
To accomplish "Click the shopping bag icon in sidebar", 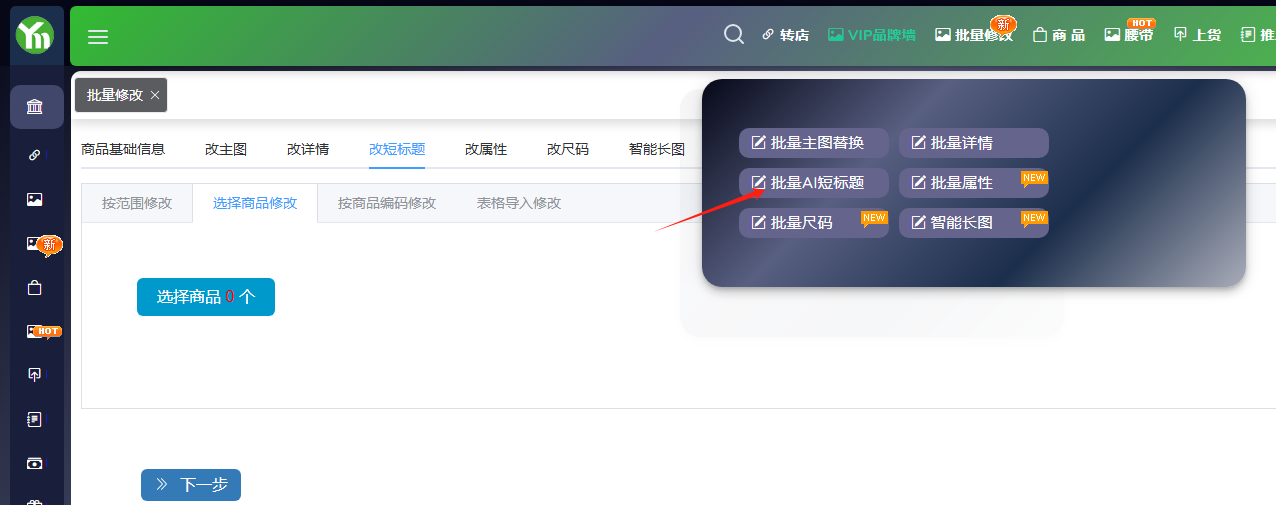I will coord(35,288).
